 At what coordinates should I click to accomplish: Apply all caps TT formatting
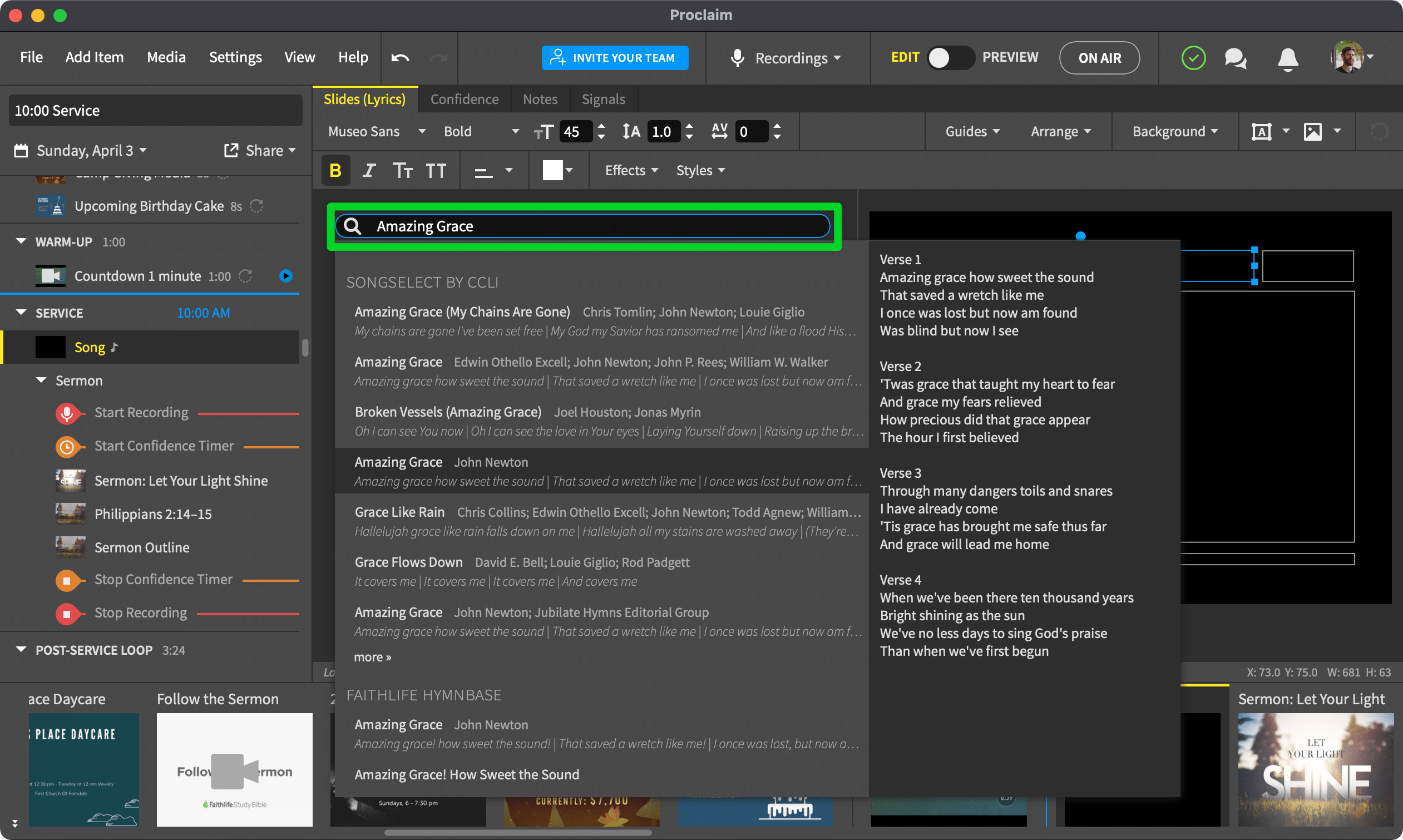pos(436,170)
